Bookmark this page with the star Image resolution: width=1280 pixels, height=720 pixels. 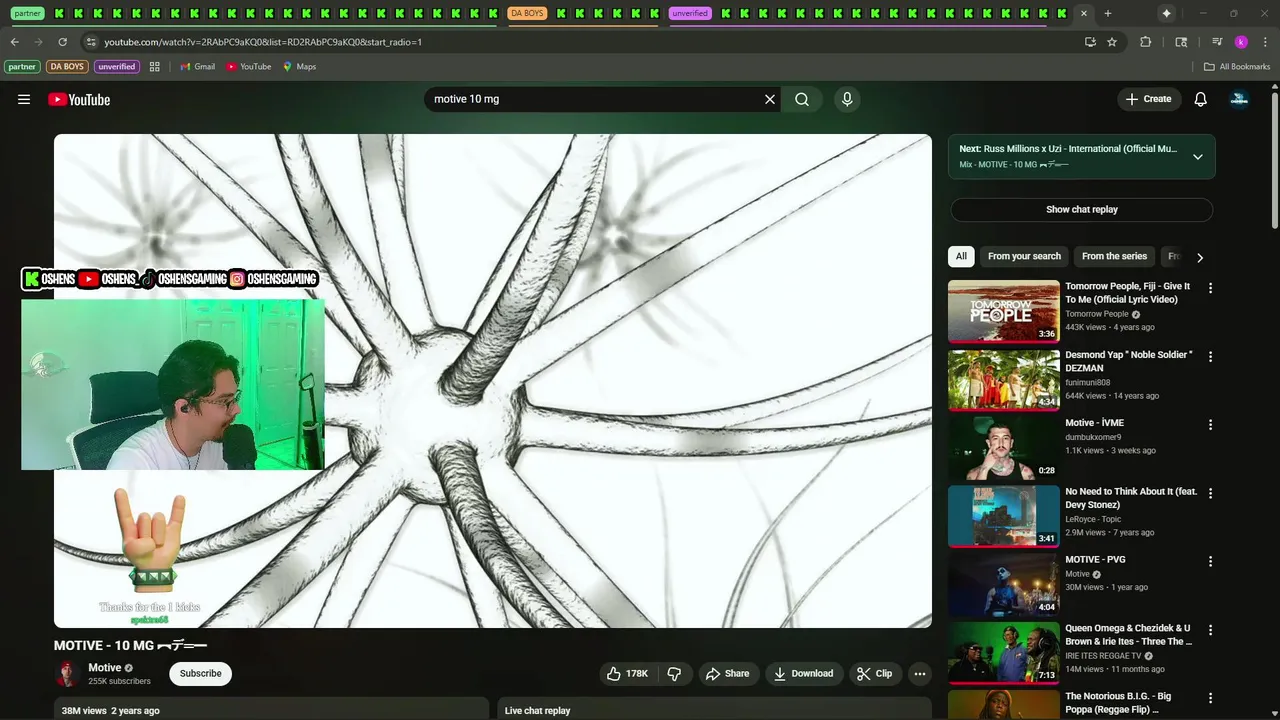1112,42
